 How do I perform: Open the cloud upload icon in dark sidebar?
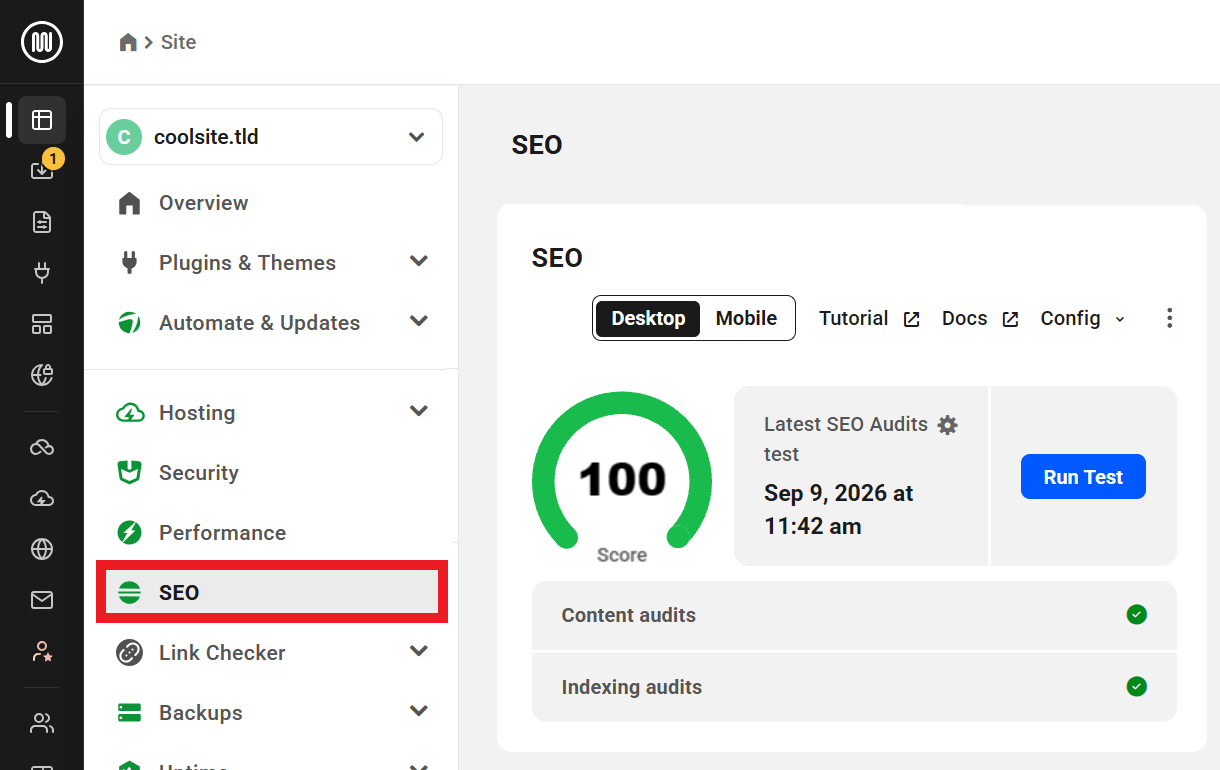point(42,498)
